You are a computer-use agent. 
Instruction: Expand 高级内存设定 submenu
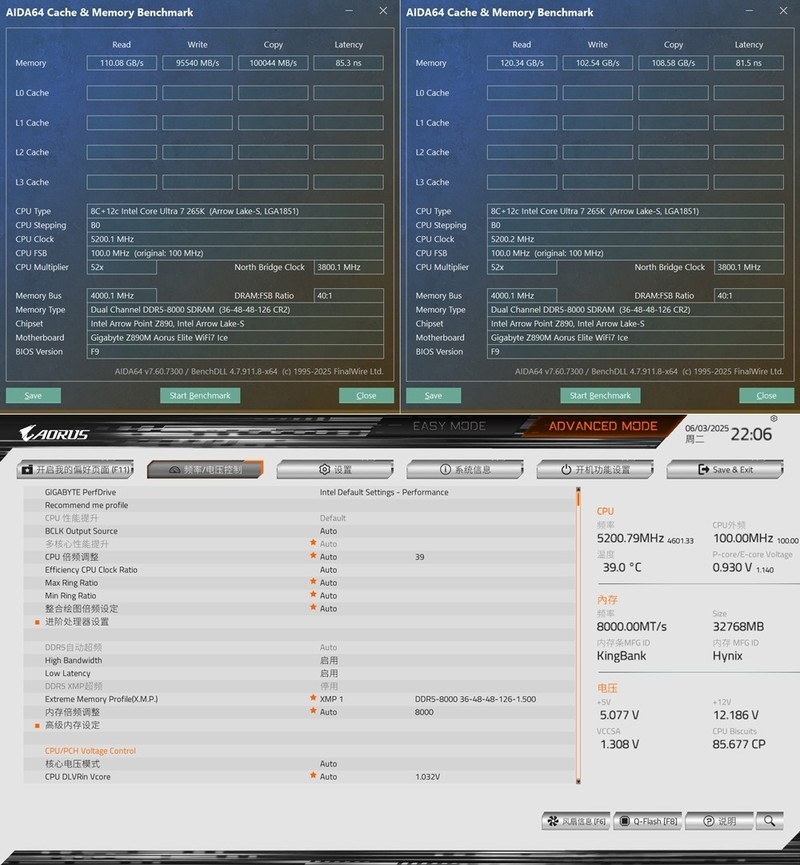tap(72, 725)
